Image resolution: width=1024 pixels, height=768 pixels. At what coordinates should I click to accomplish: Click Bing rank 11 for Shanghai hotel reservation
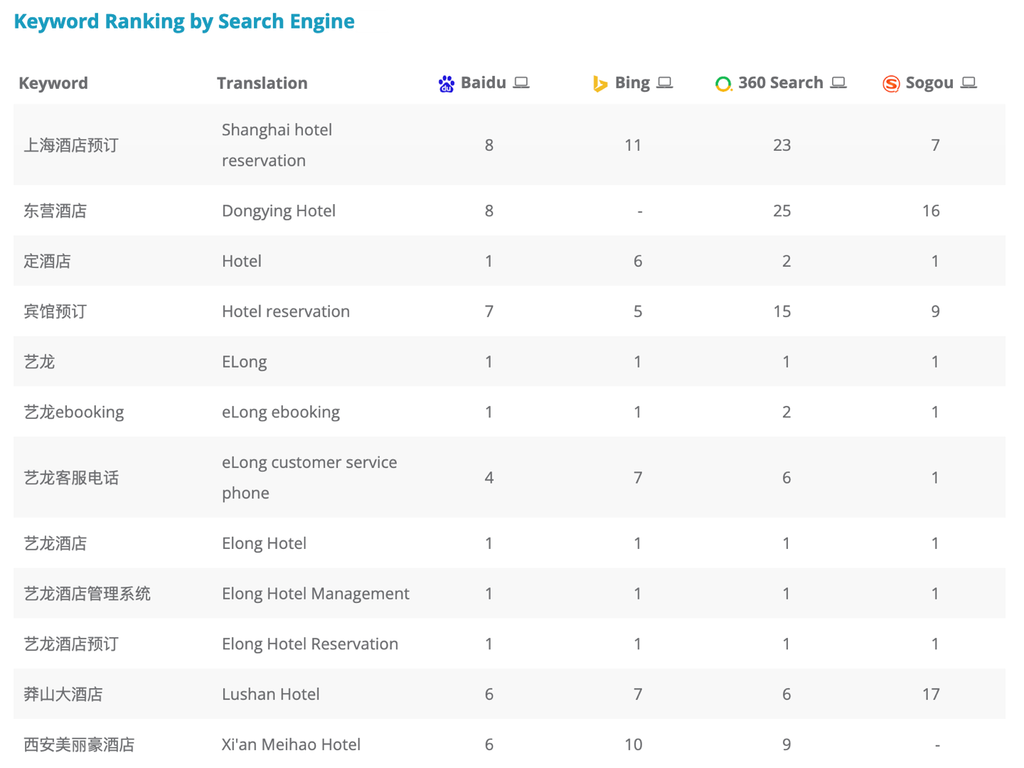click(x=633, y=145)
